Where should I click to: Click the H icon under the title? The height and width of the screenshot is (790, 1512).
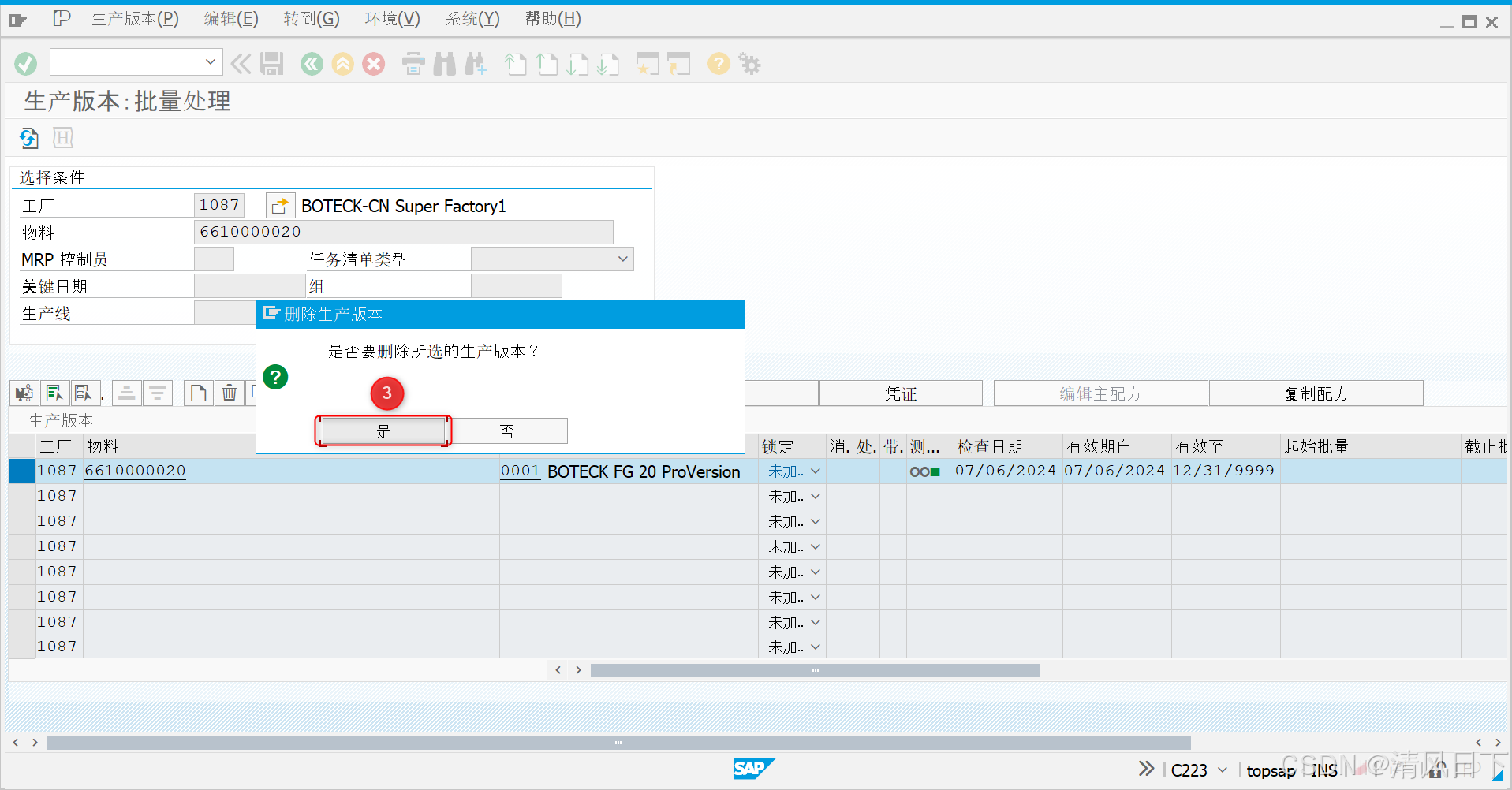coord(63,138)
